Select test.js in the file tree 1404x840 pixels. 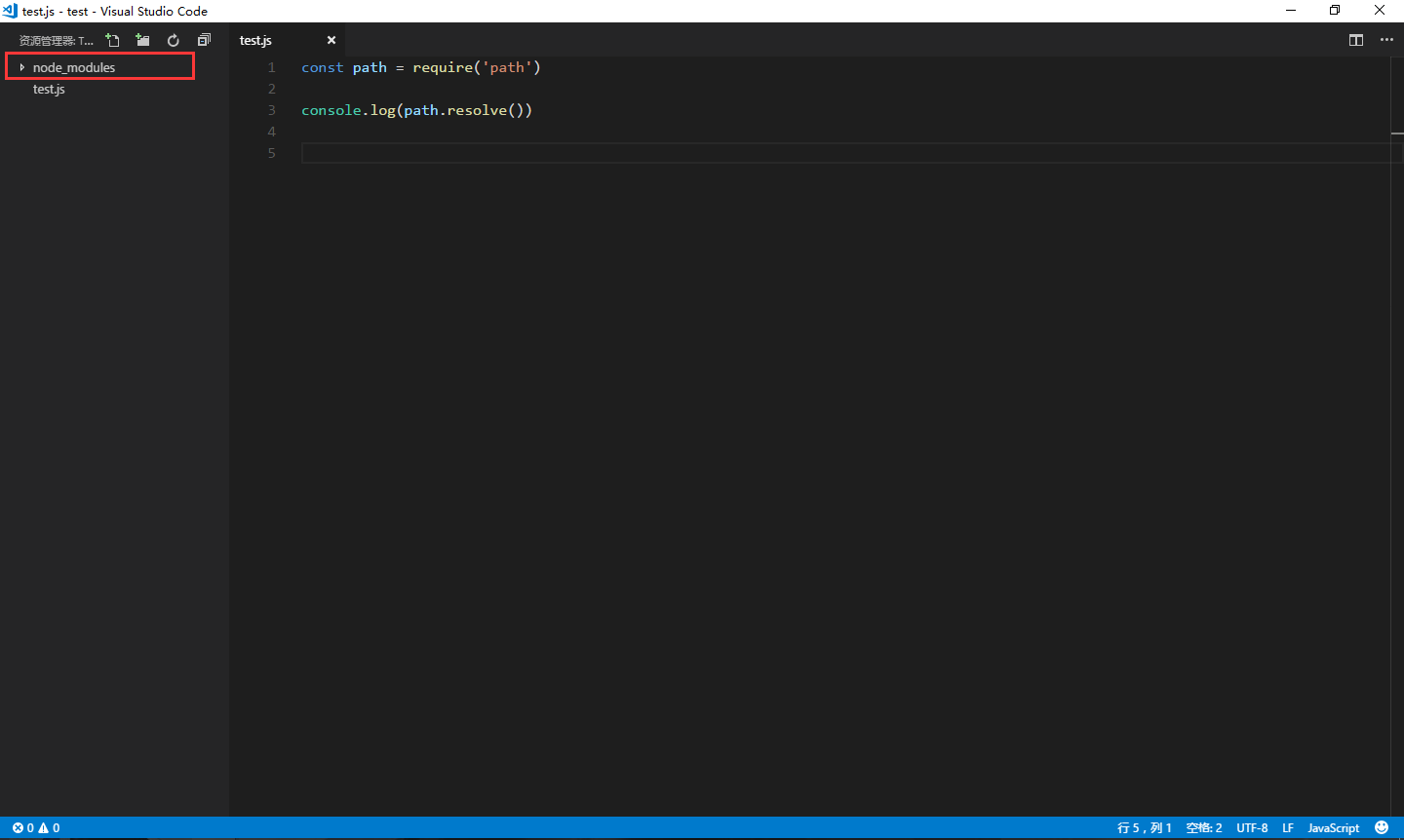coord(49,89)
